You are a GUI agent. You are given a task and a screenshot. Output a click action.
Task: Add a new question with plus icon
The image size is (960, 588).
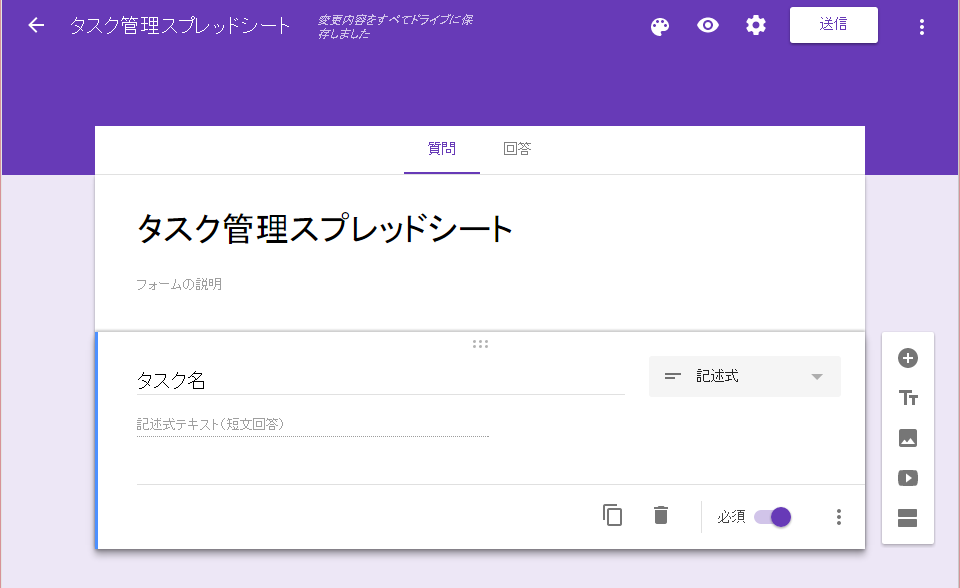pyautogui.click(x=907, y=358)
